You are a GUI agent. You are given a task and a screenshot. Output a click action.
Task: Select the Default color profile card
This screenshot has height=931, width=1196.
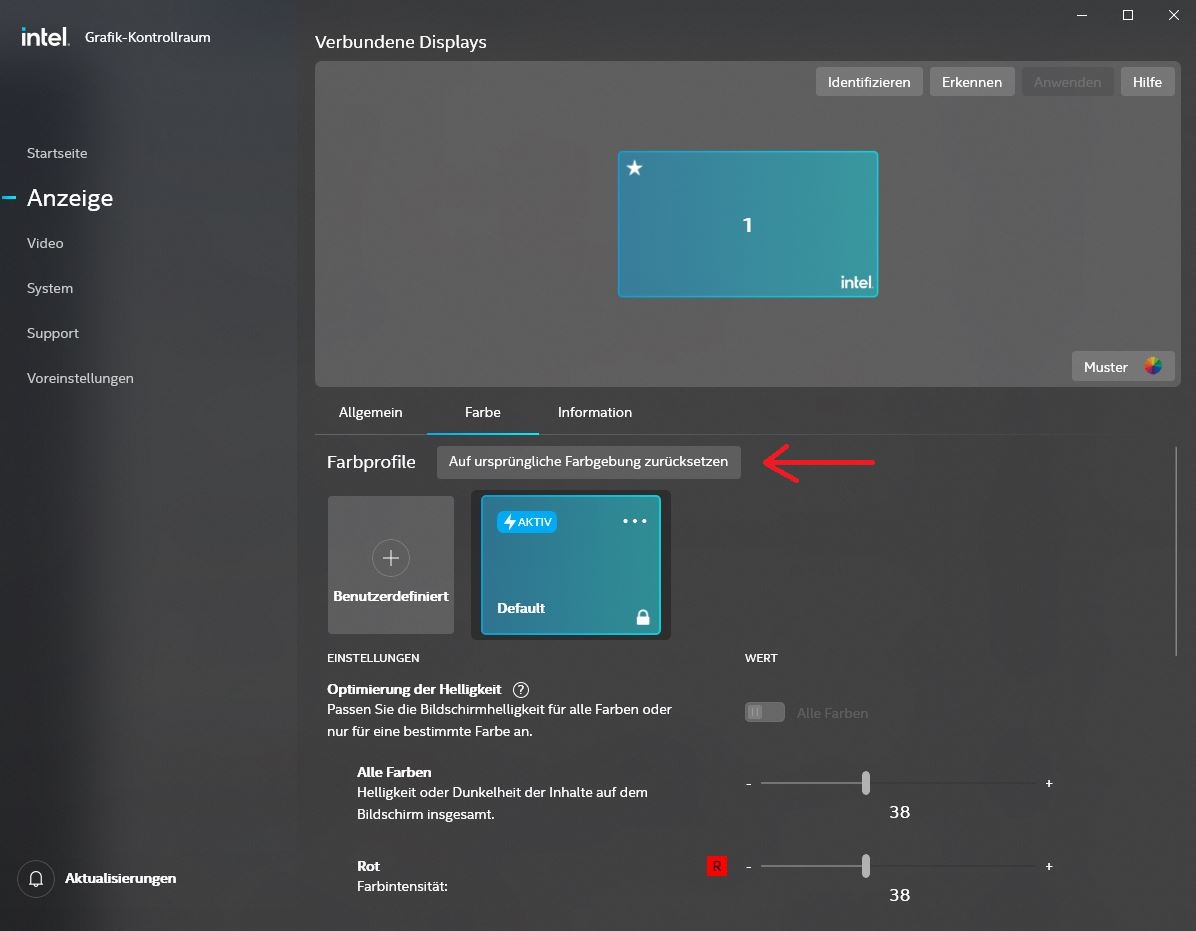click(571, 565)
